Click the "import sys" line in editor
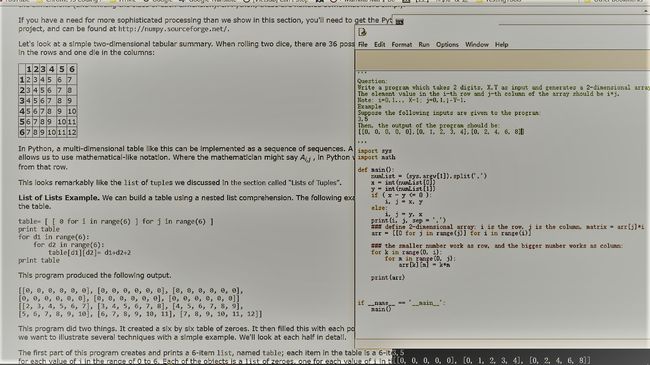Screen dimensions: 650x365 (x=375, y=151)
